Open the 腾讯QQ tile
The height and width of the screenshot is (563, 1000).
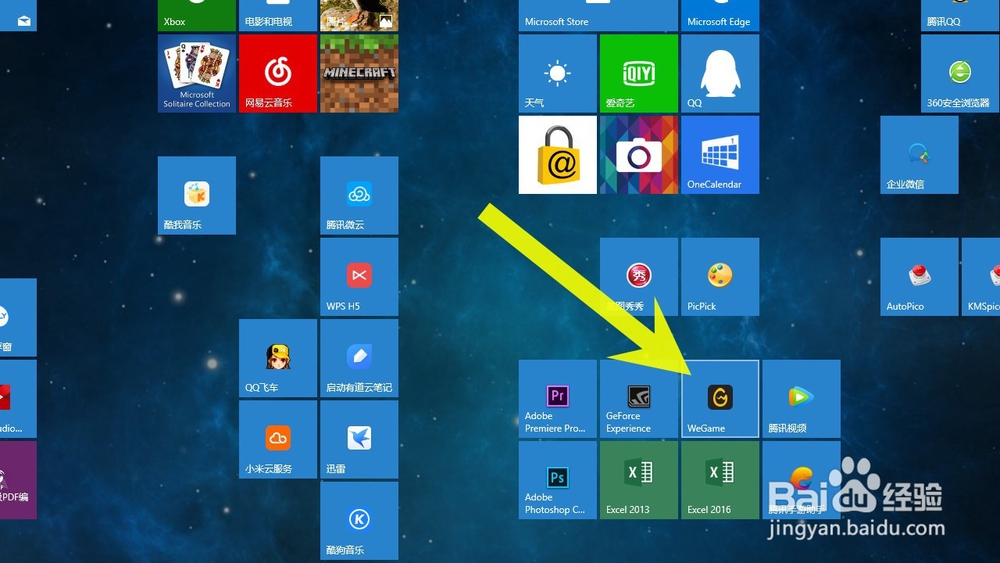coord(960,15)
